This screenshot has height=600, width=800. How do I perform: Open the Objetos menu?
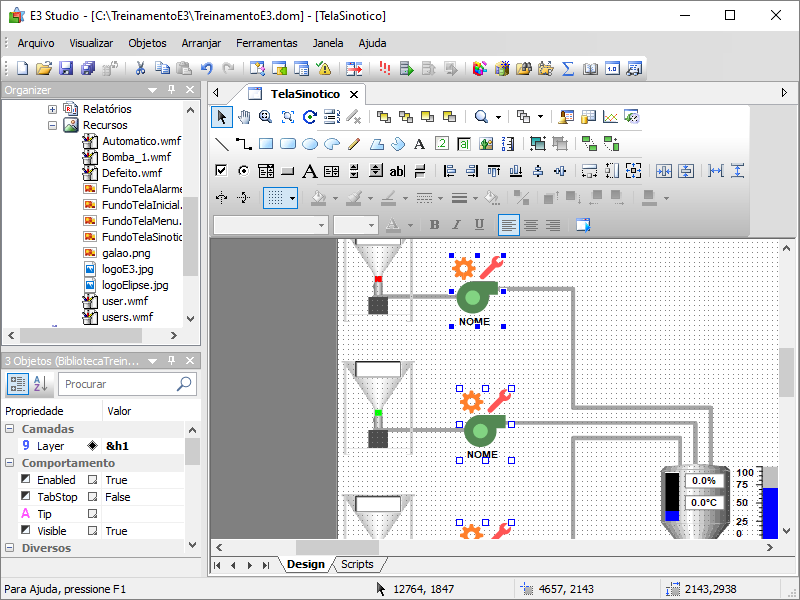point(147,43)
